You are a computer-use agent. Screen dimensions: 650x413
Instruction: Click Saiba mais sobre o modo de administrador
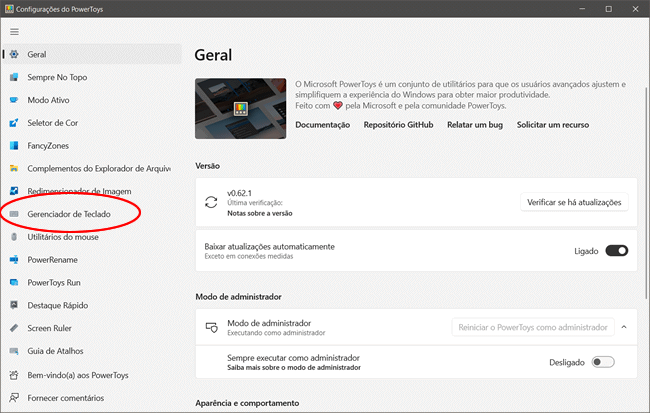[x=293, y=367]
